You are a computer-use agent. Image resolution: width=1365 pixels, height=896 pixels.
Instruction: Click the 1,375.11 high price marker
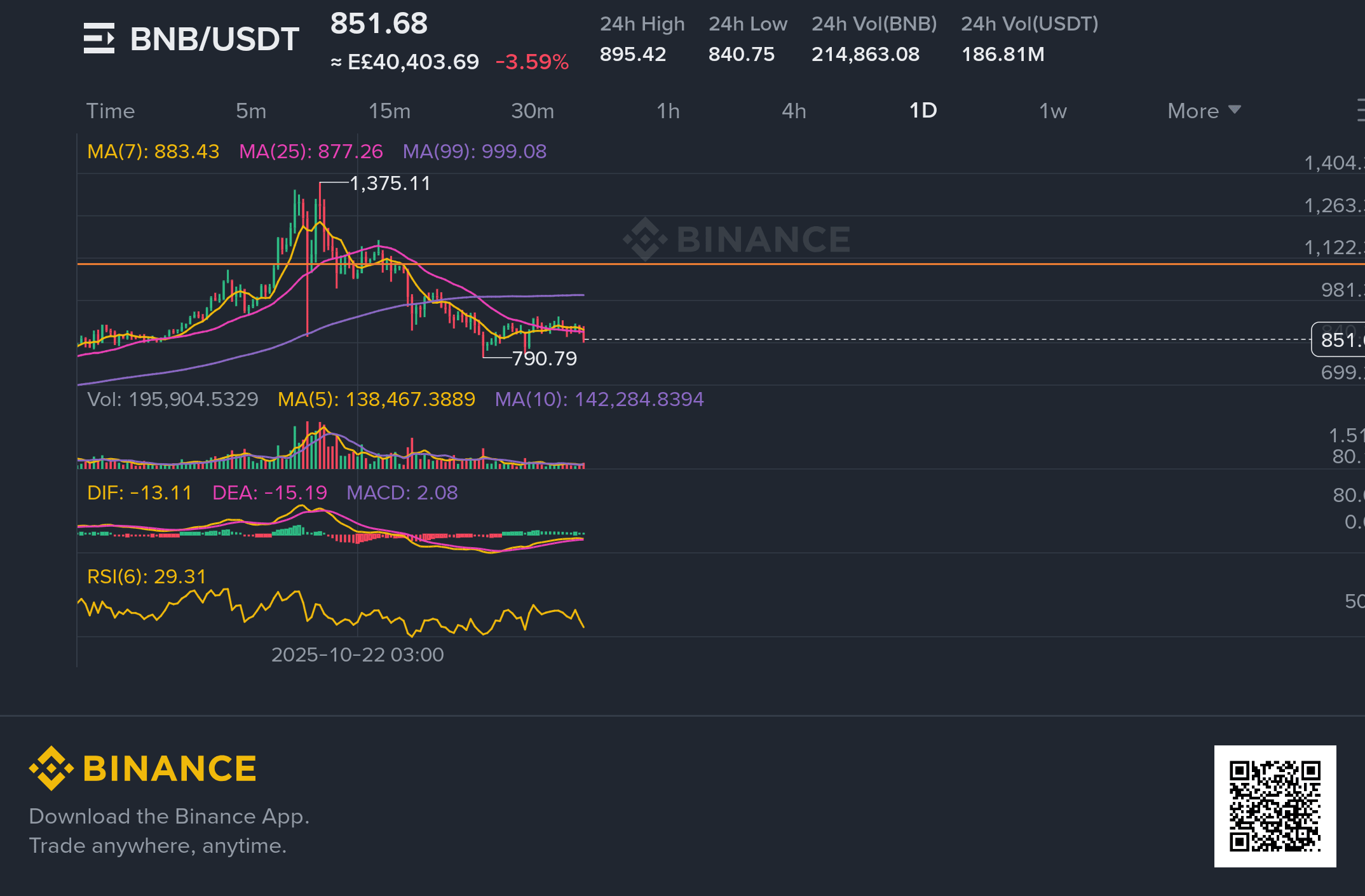pyautogui.click(x=390, y=184)
